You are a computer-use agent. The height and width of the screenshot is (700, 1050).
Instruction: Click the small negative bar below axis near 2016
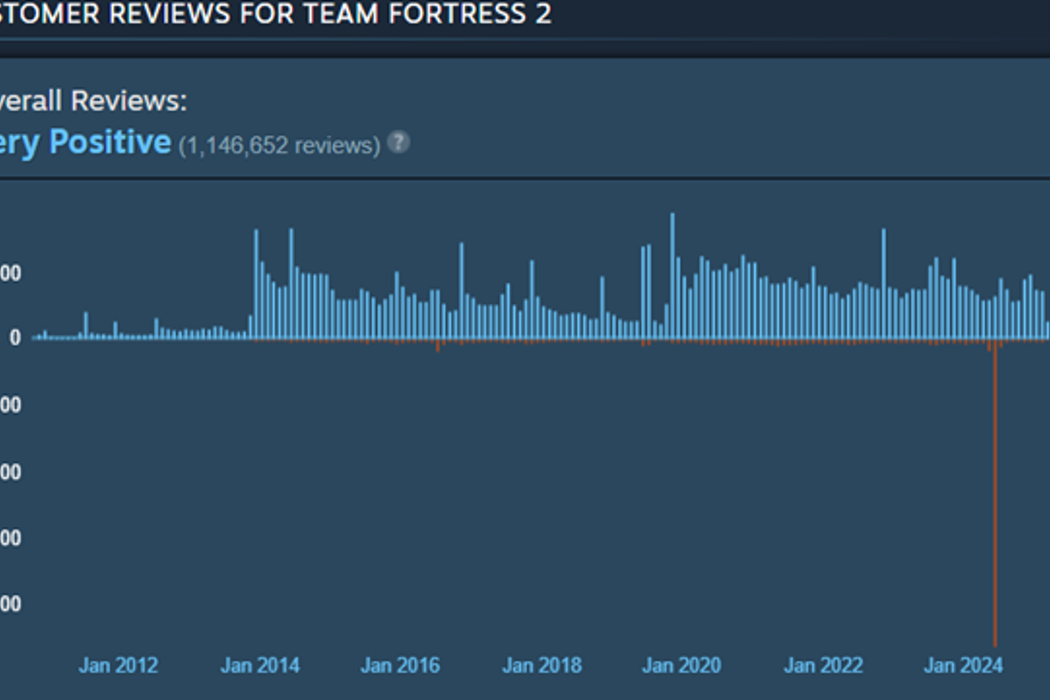point(438,345)
